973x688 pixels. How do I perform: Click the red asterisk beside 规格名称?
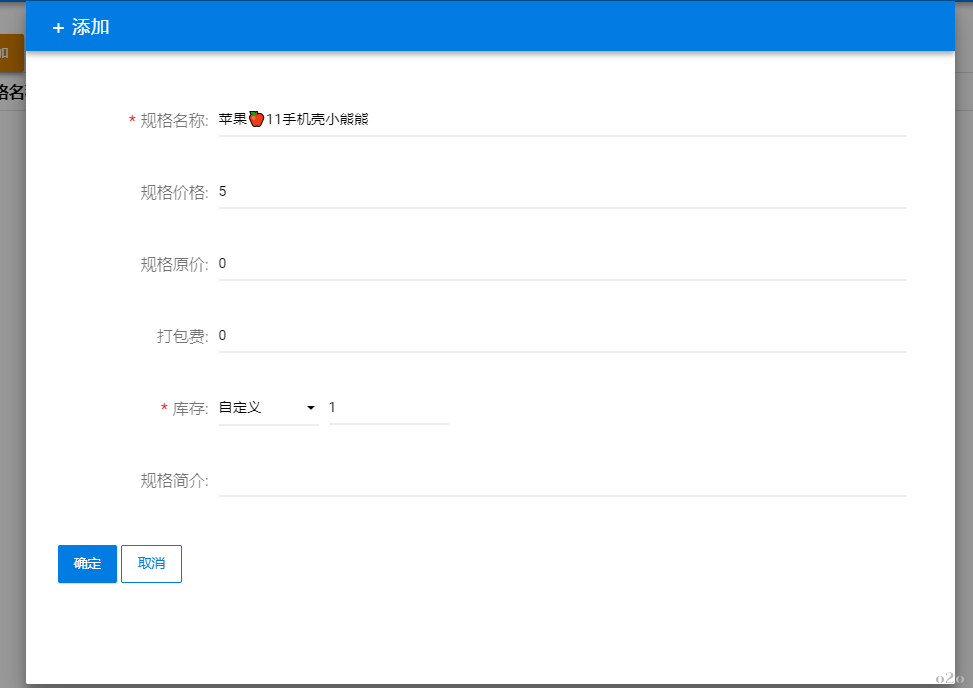click(131, 118)
